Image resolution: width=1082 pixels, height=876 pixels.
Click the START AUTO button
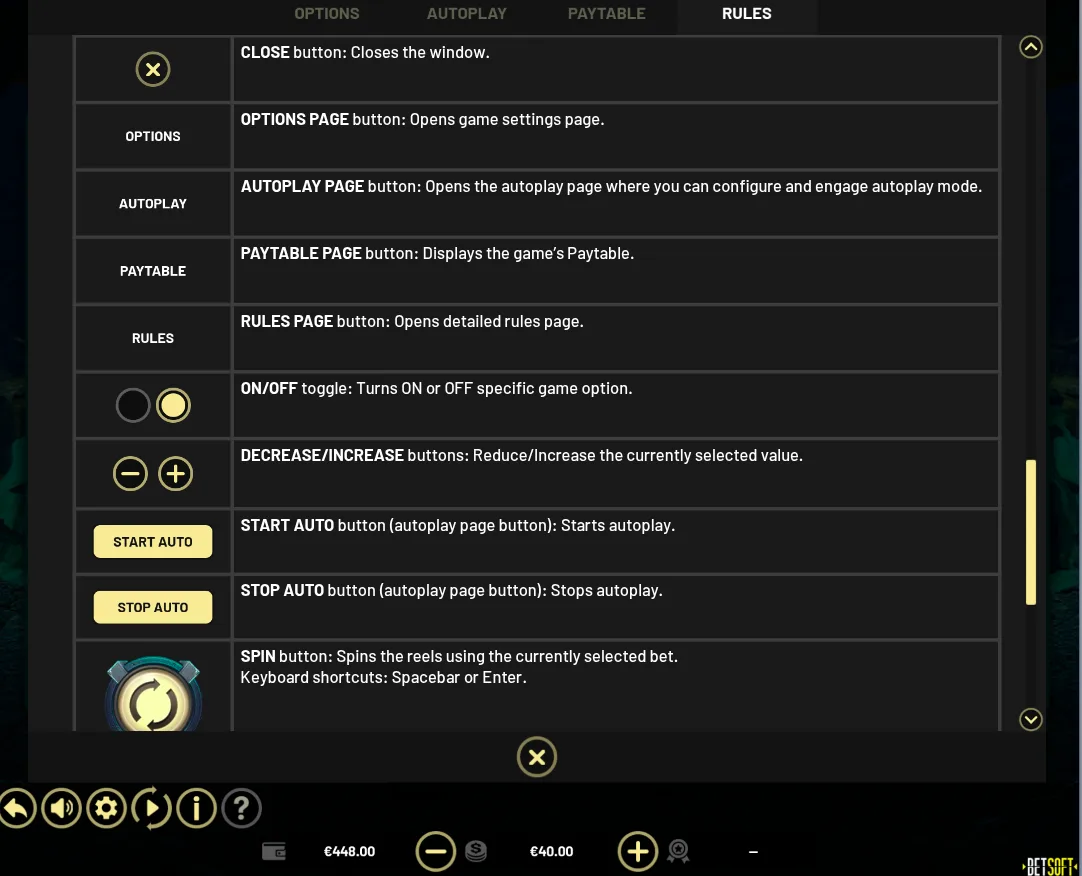(x=153, y=542)
